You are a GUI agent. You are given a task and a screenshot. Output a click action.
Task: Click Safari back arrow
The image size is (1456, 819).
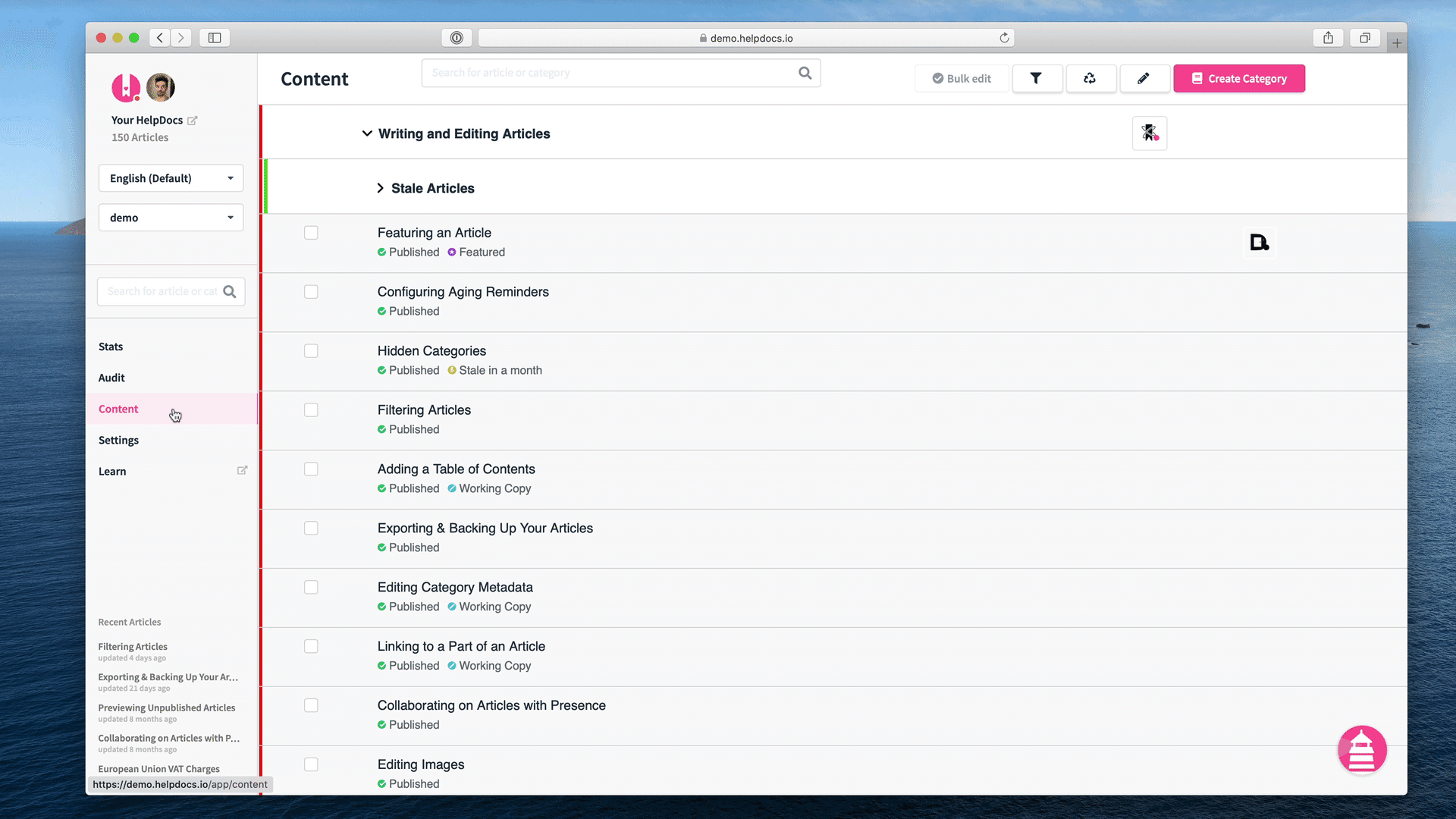pos(160,38)
